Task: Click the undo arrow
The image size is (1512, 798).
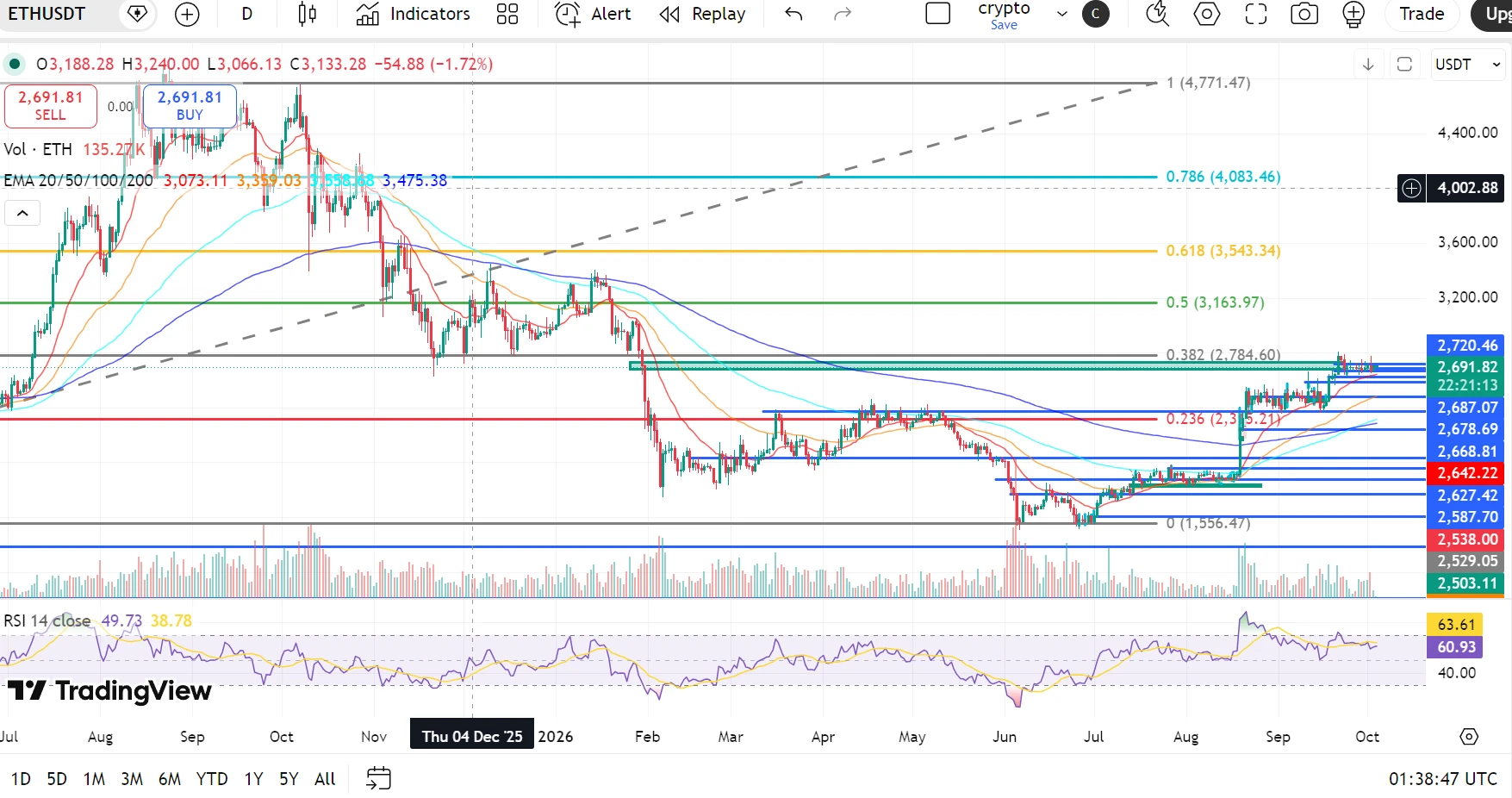Action: point(793,14)
